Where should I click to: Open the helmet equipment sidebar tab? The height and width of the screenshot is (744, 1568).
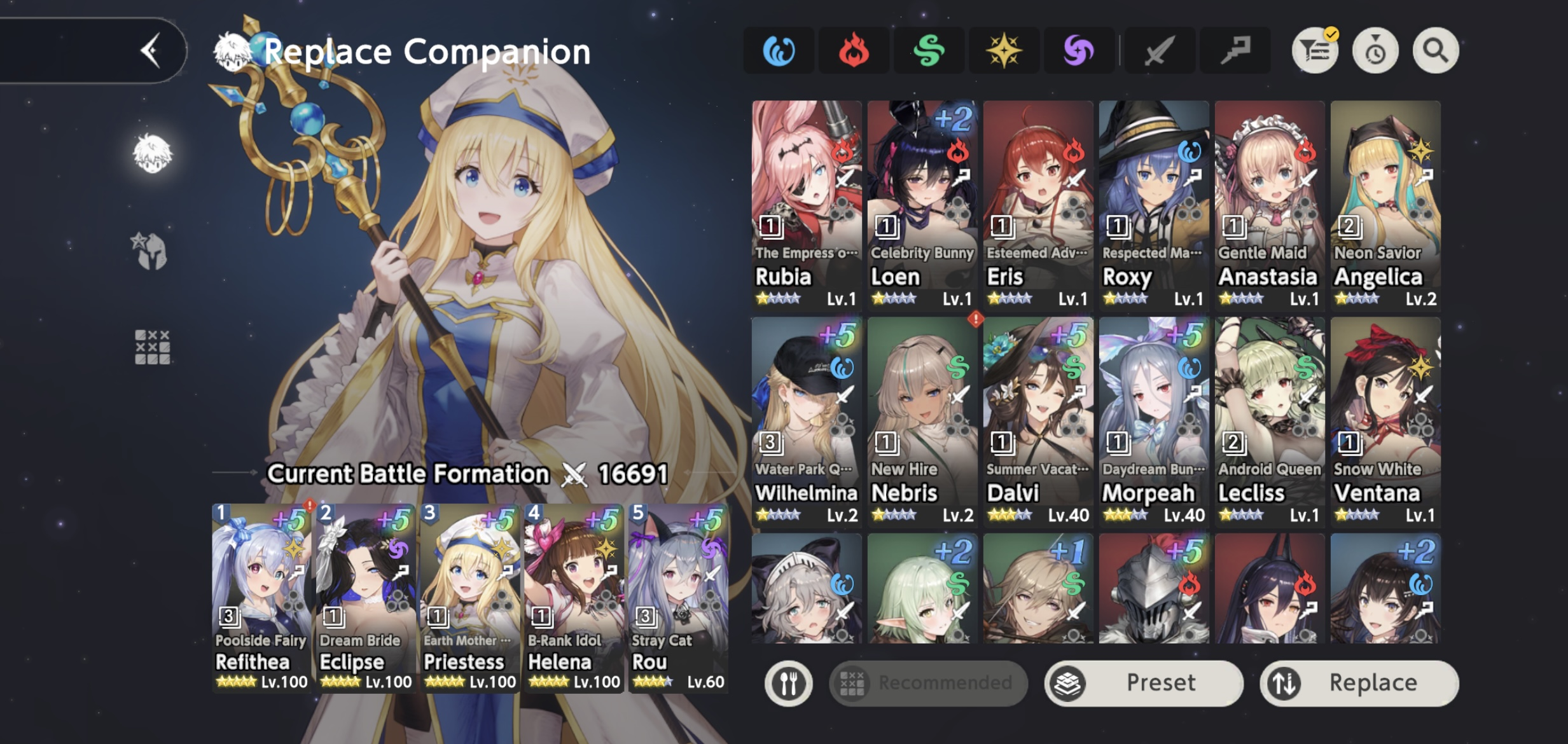(x=151, y=251)
